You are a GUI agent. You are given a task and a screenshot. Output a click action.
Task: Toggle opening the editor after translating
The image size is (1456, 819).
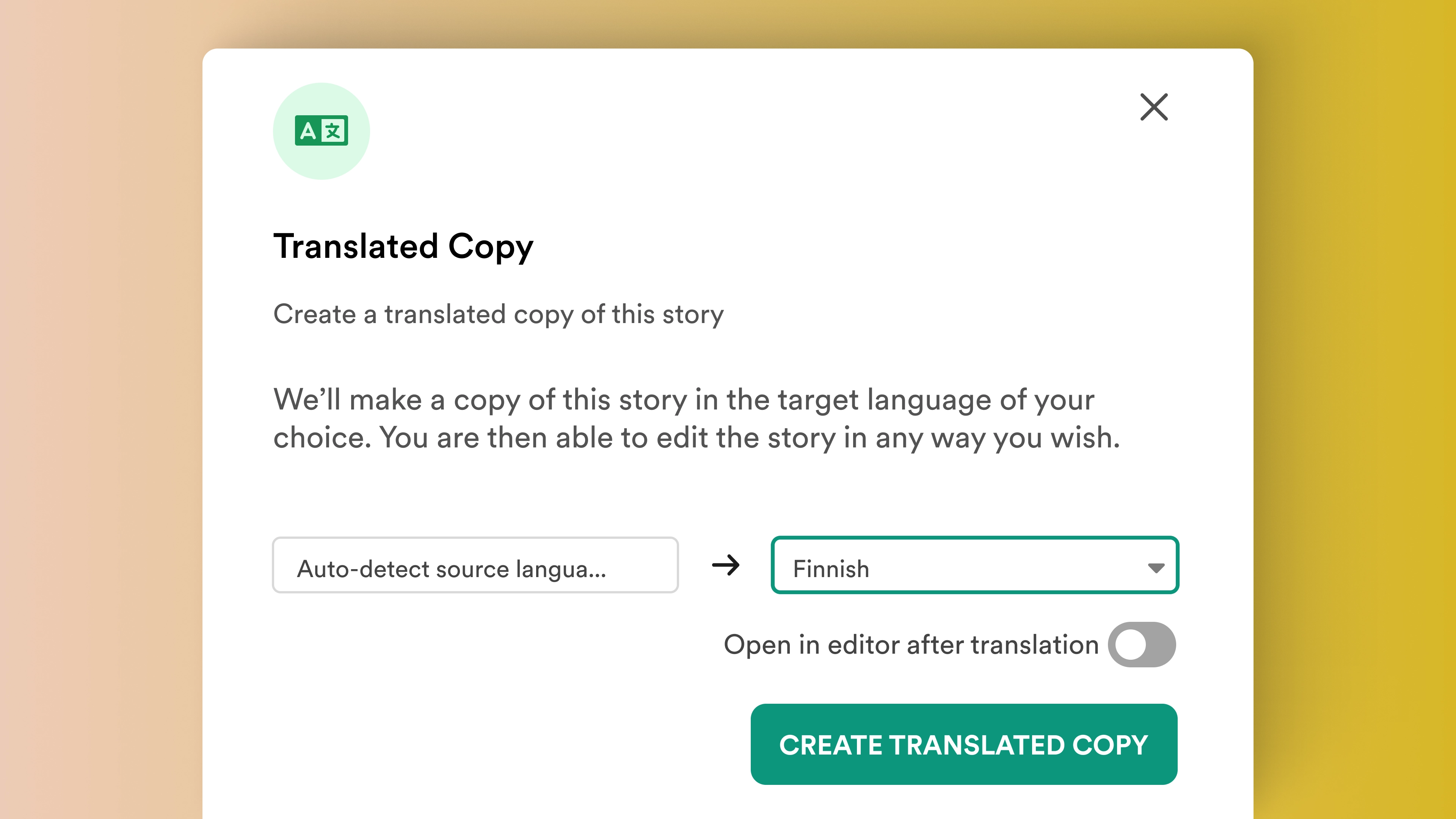pyautogui.click(x=1141, y=644)
